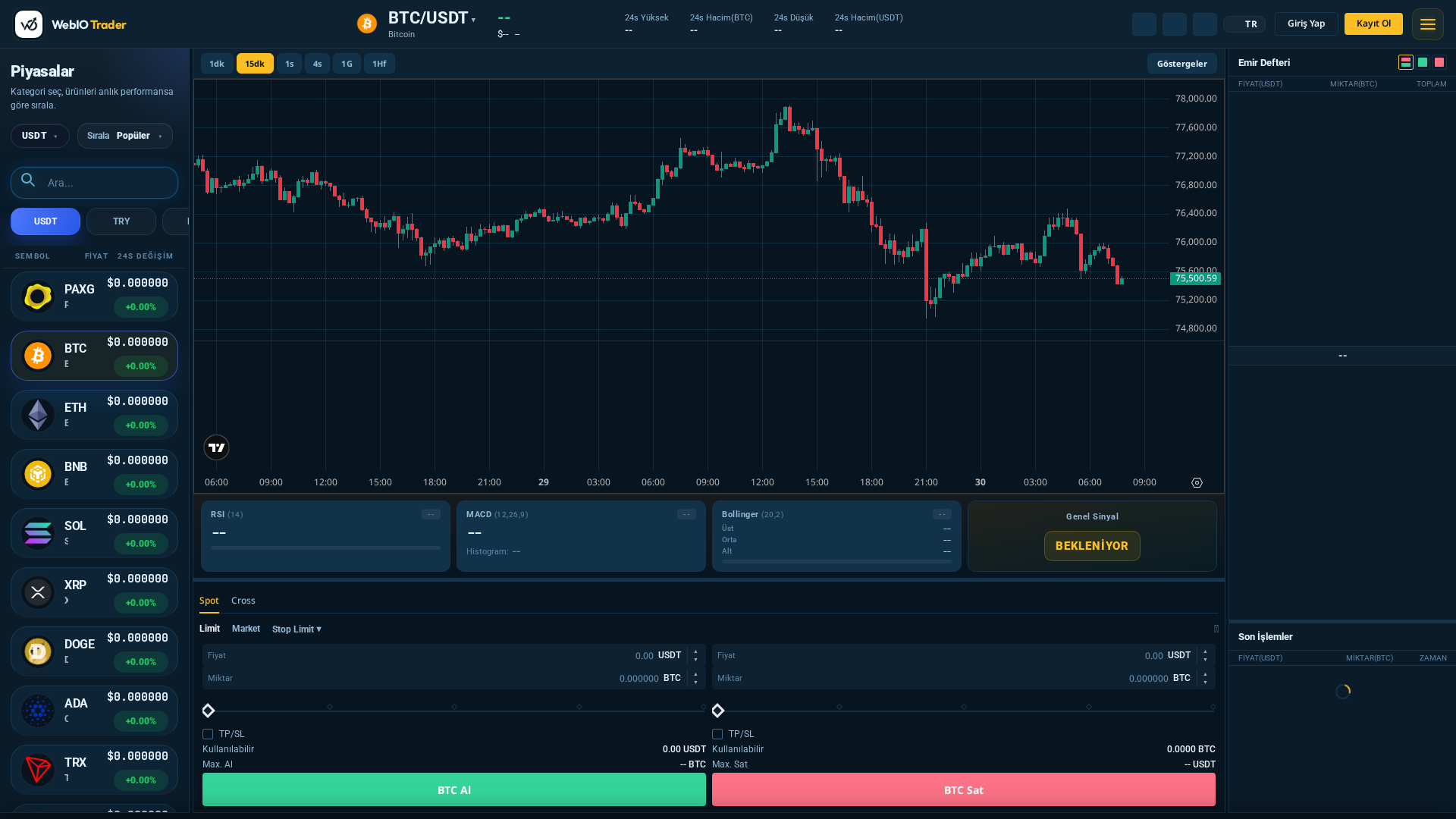Click the Giriş Yap button
Screen dimensions: 1456x819
click(1306, 24)
